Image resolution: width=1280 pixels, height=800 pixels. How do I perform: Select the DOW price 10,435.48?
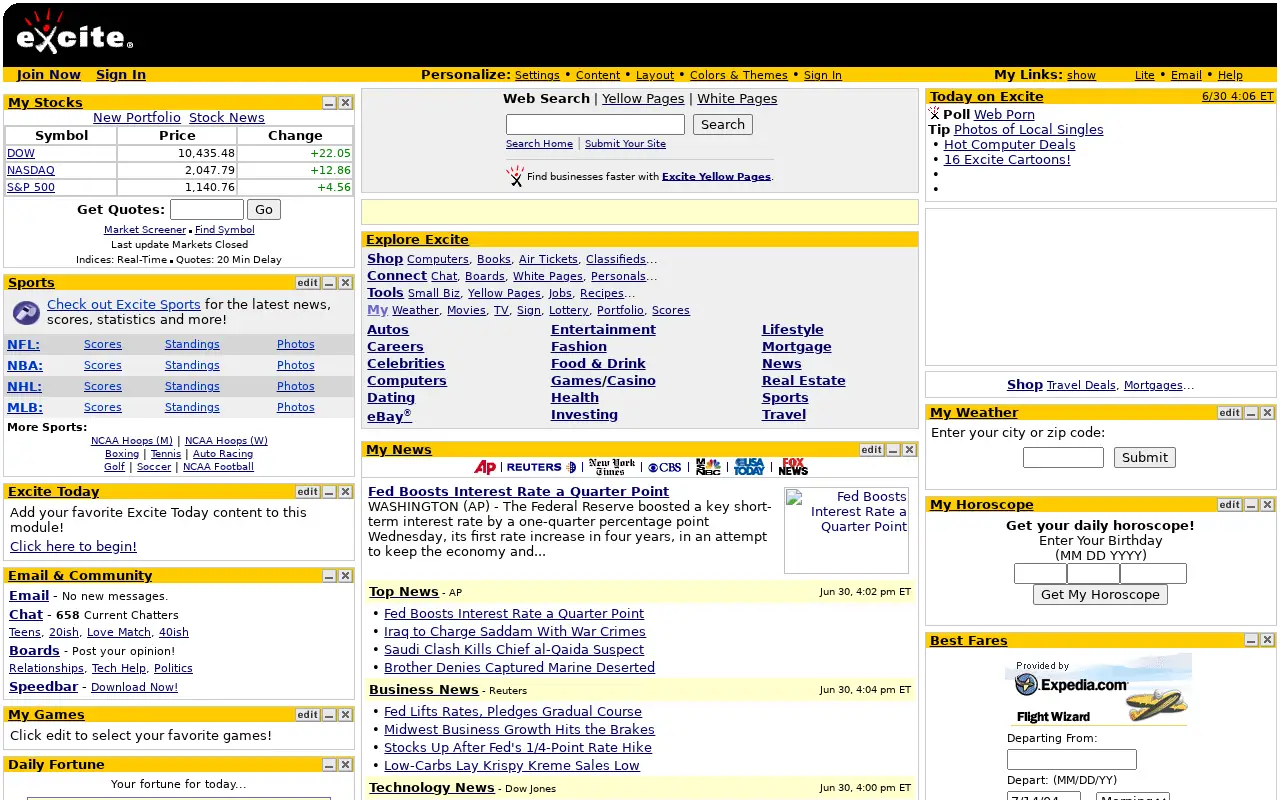(207, 154)
